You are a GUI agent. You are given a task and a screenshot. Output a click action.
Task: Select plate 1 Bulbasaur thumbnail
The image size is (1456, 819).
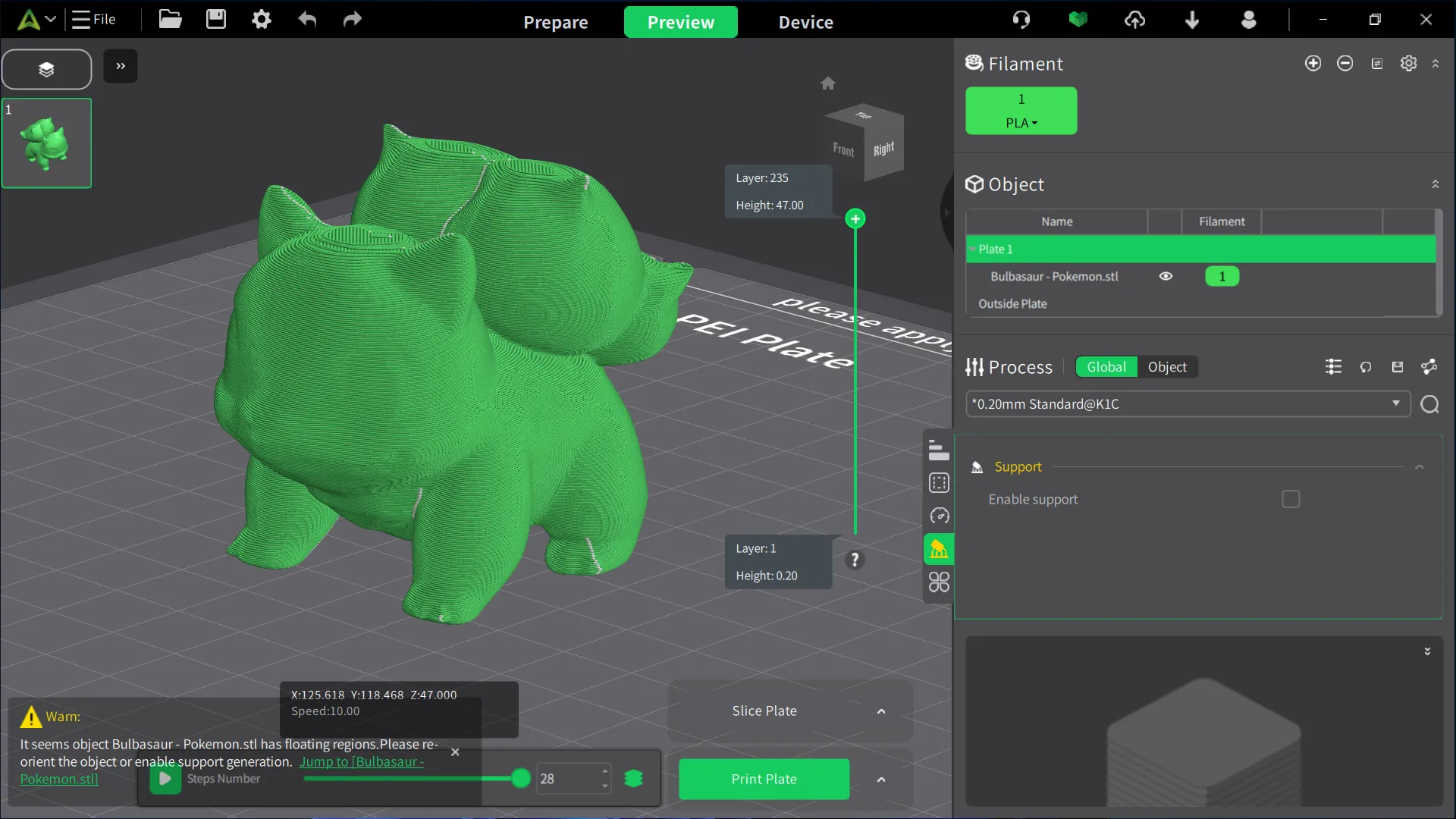(x=46, y=143)
